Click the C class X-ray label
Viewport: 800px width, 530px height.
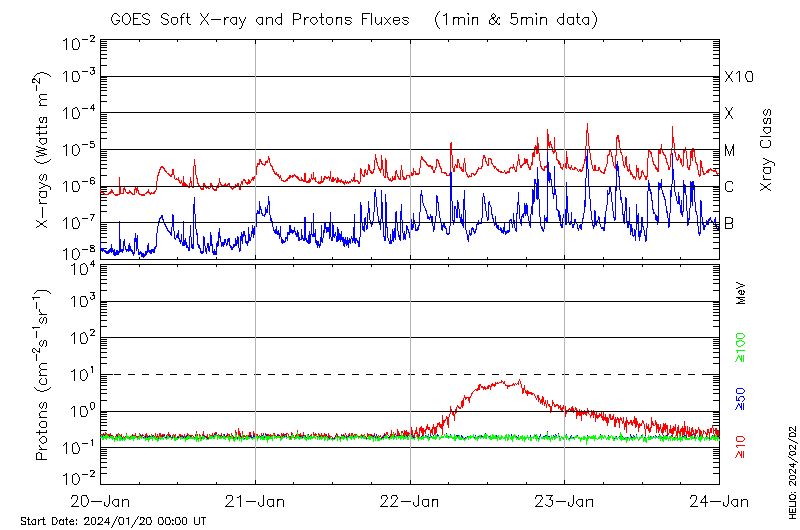tap(729, 187)
